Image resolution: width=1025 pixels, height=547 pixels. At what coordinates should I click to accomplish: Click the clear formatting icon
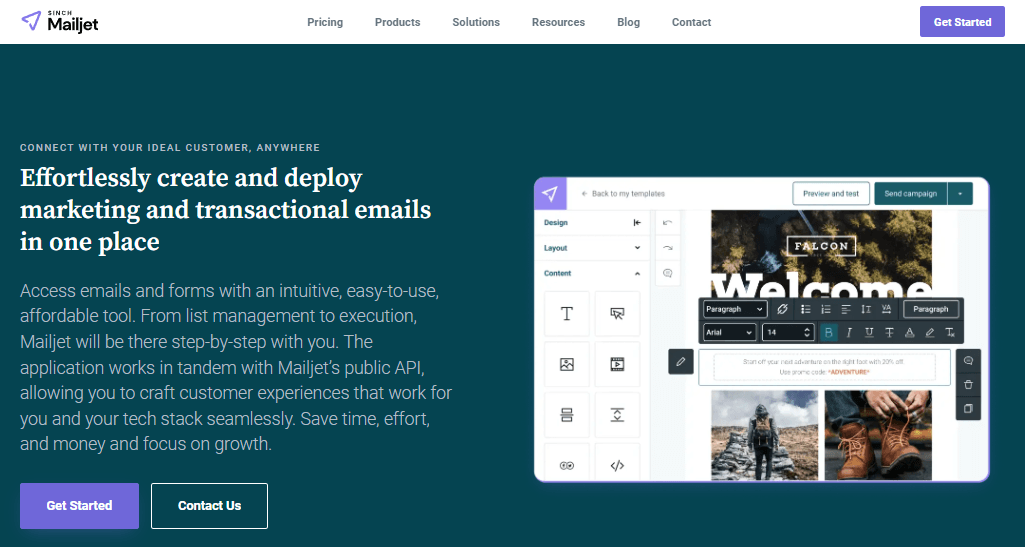950,333
